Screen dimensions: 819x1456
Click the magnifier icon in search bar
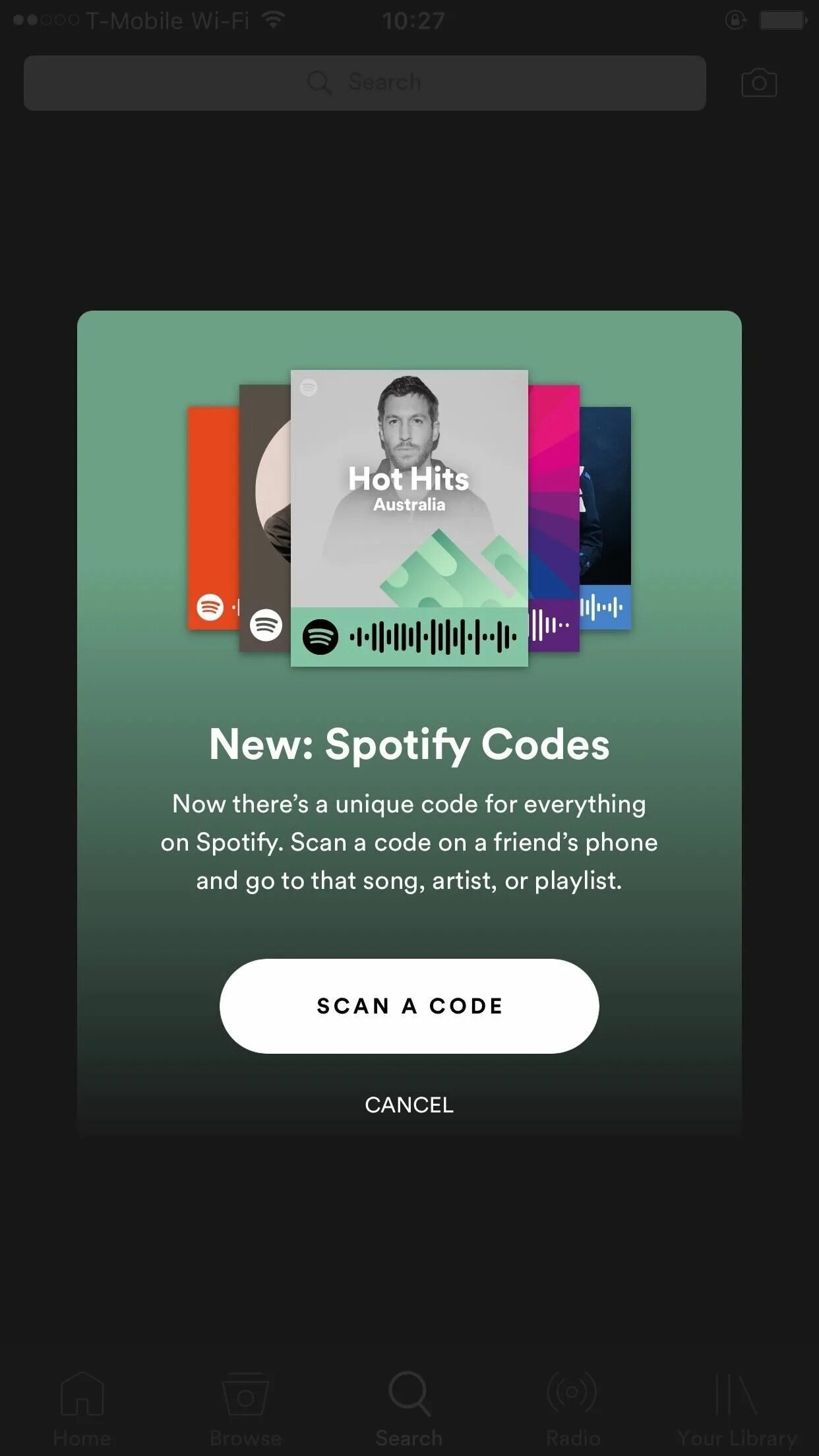pyautogui.click(x=319, y=83)
